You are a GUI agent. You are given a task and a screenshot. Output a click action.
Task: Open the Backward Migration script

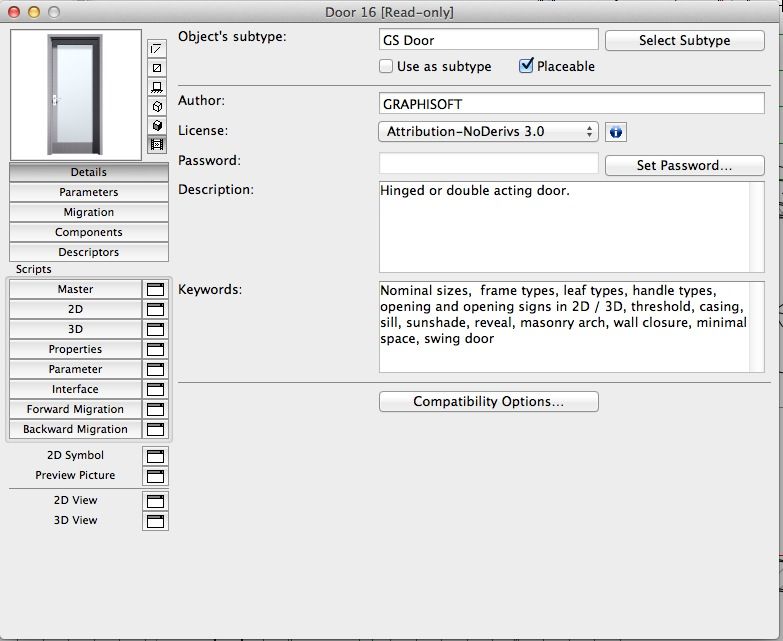point(75,429)
